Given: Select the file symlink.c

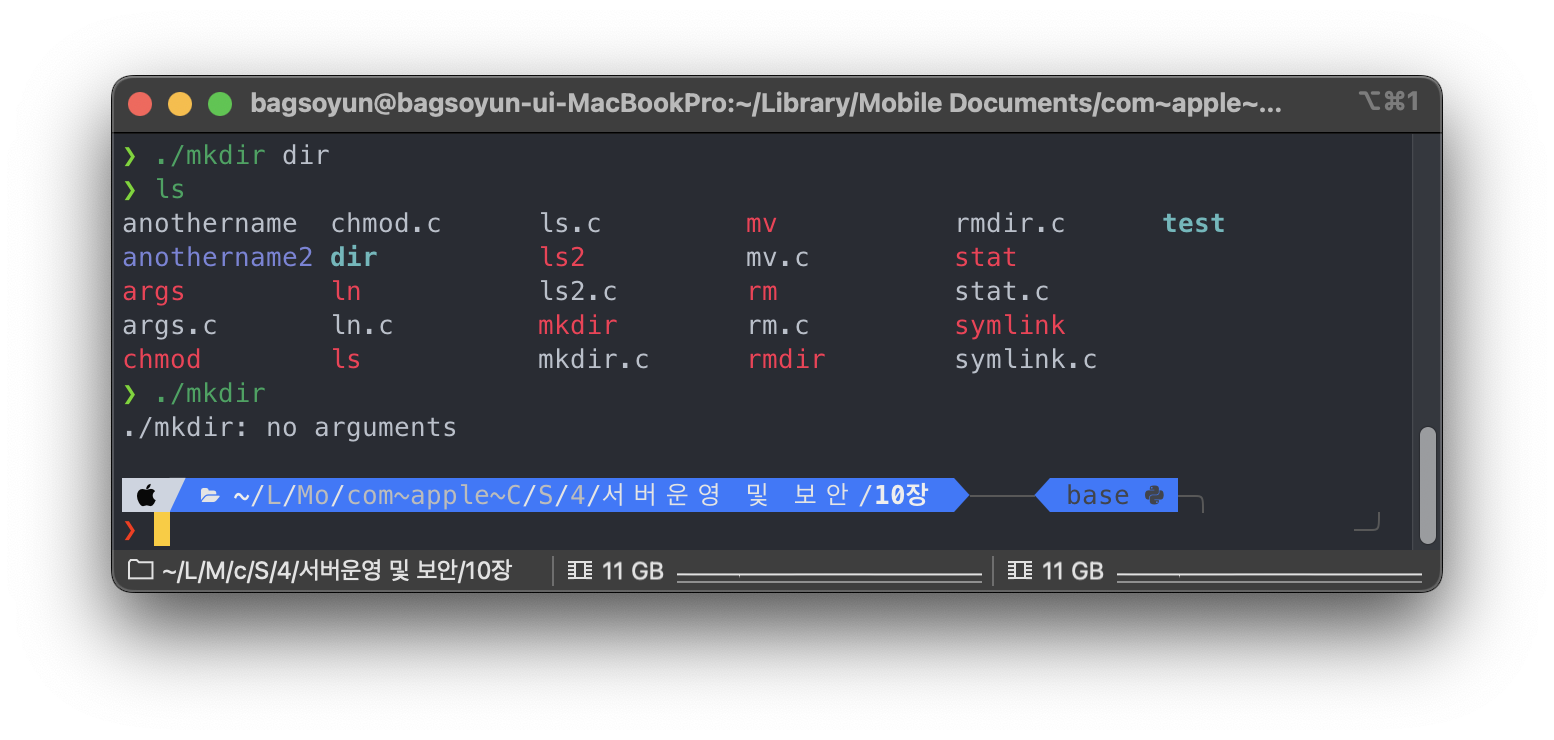Looking at the screenshot, I should coord(1026,359).
